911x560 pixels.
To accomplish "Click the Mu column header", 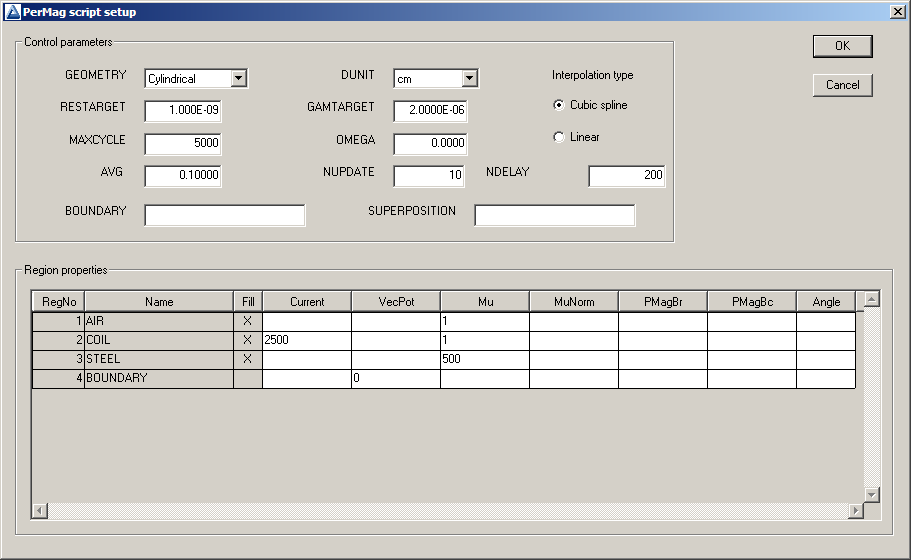I will [484, 302].
